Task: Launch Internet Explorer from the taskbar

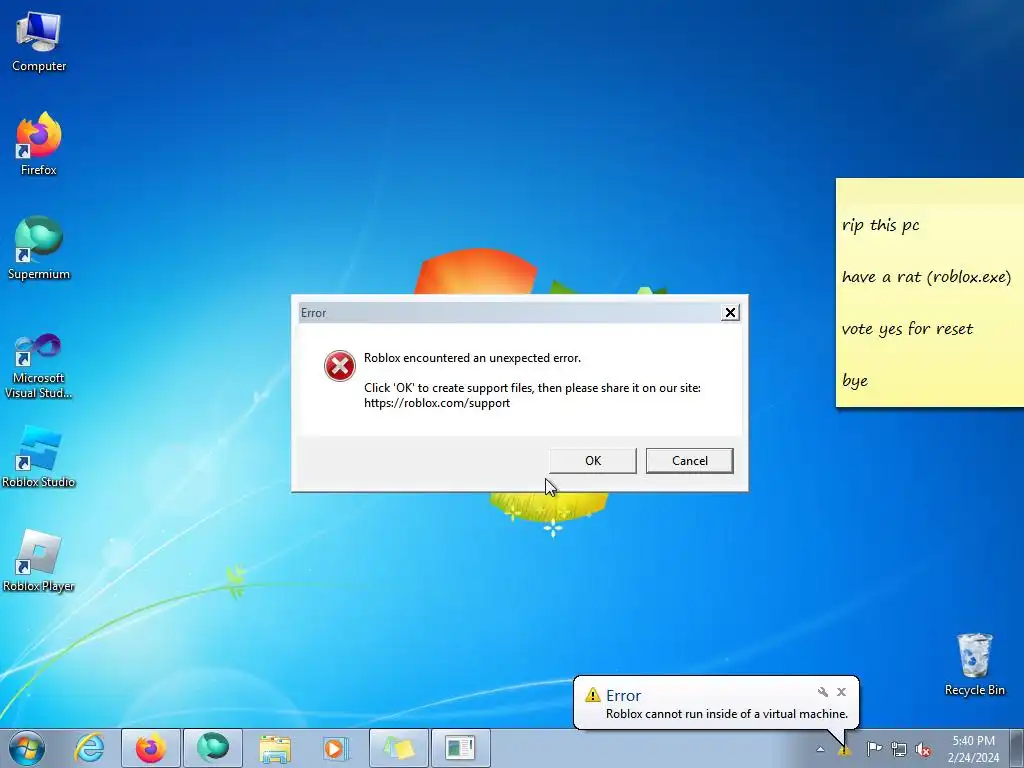Action: [x=89, y=748]
